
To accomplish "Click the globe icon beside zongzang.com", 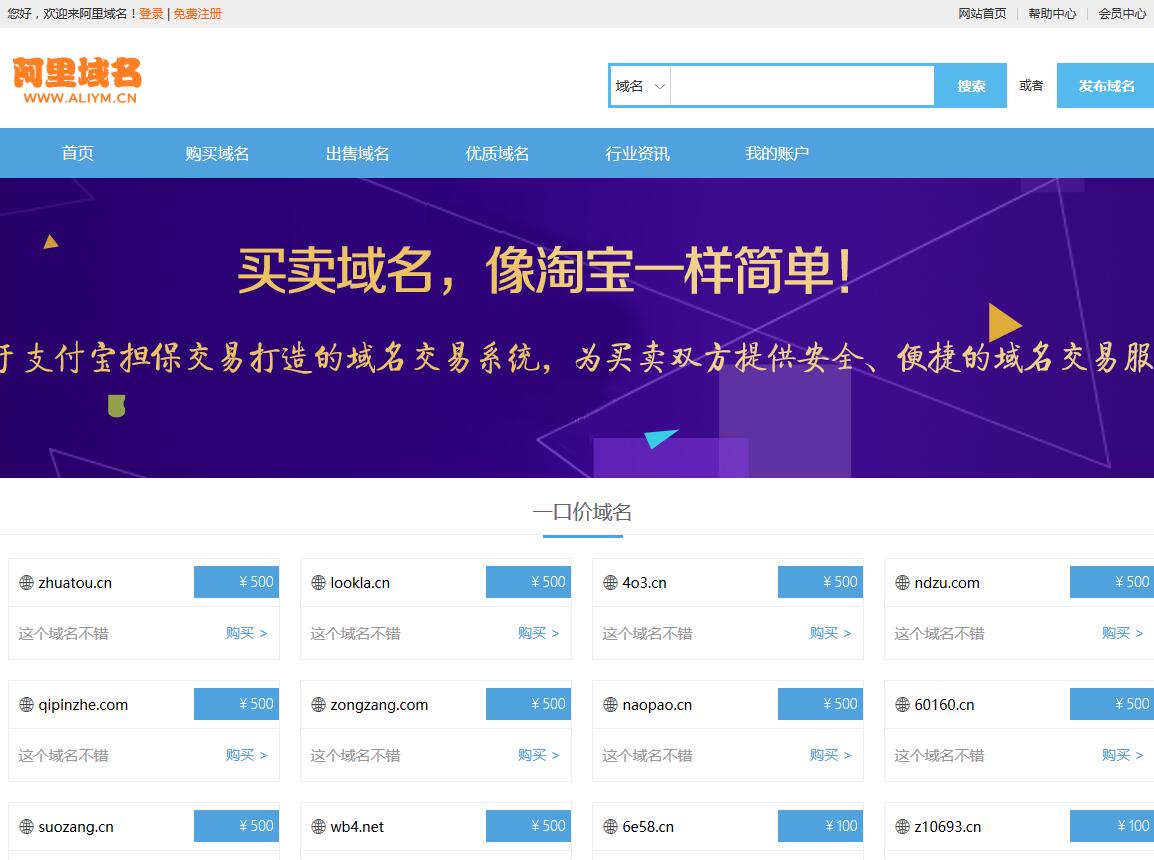I will pyautogui.click(x=319, y=705).
